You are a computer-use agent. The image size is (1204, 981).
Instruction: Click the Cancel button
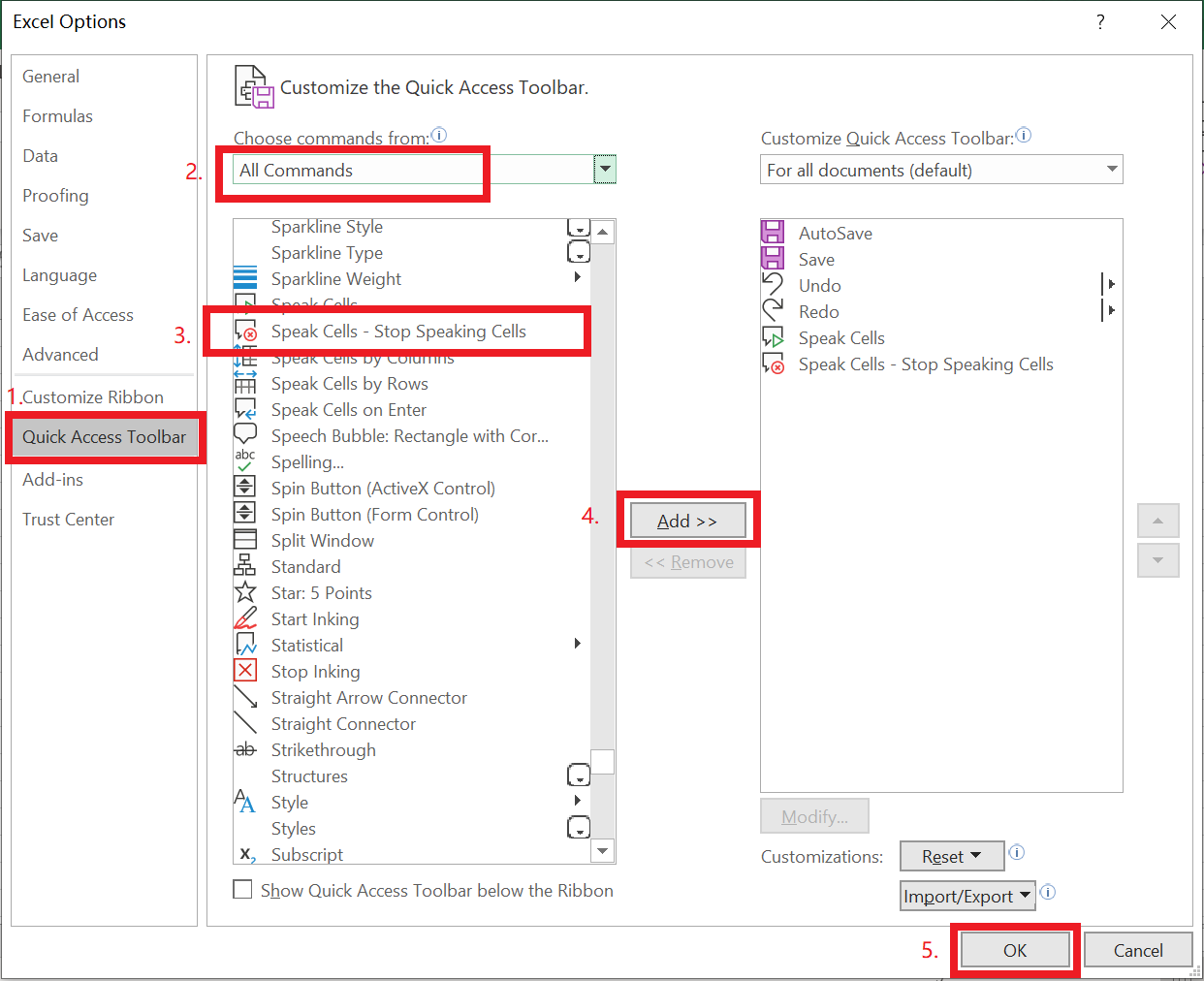[x=1138, y=950]
